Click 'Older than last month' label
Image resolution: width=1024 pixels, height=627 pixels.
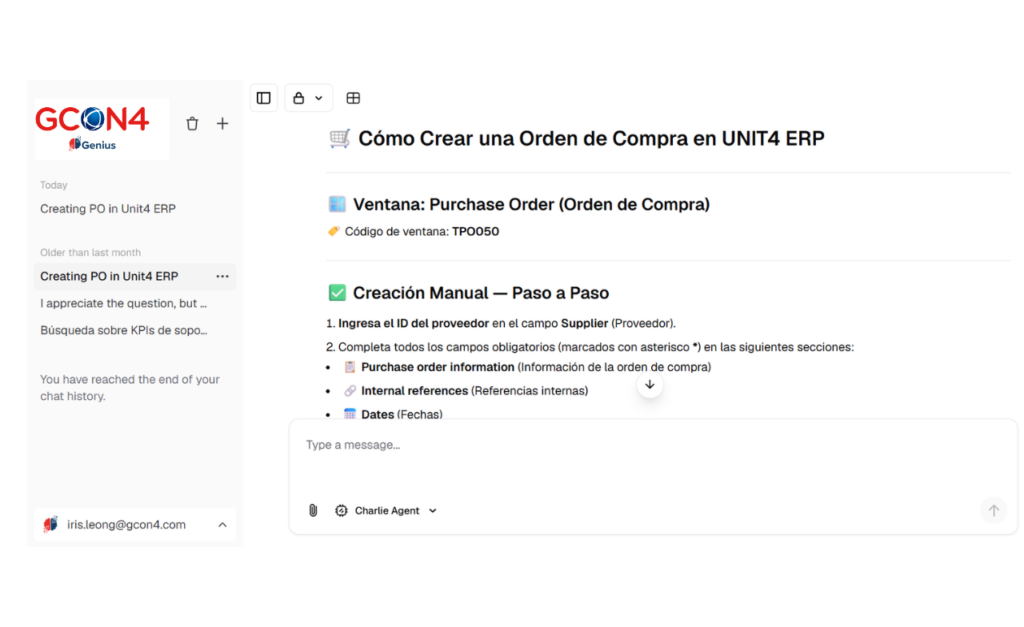pyautogui.click(x=90, y=253)
